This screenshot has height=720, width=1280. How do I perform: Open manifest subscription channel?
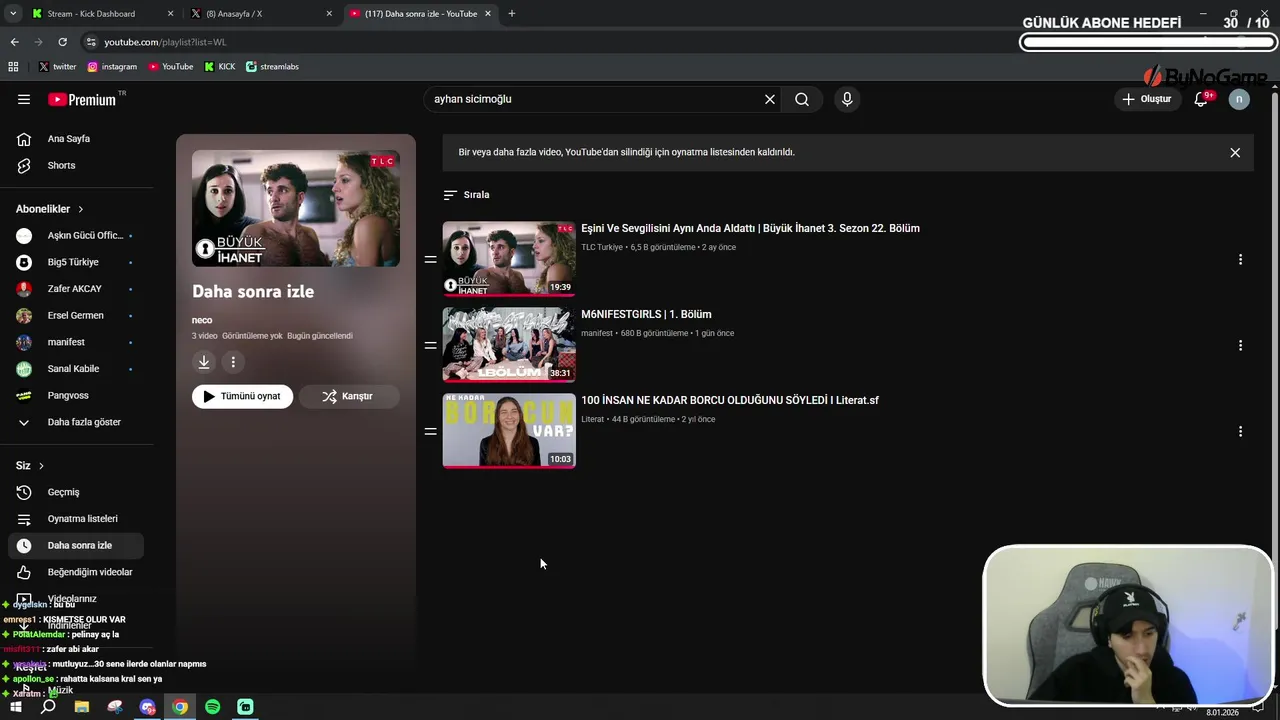pos(76,342)
